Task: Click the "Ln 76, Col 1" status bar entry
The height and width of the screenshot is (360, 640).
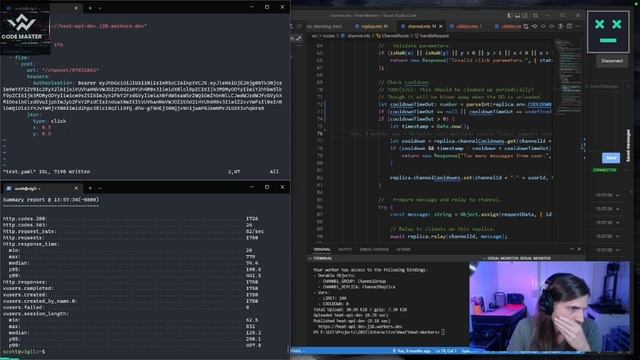Action: pos(445,351)
